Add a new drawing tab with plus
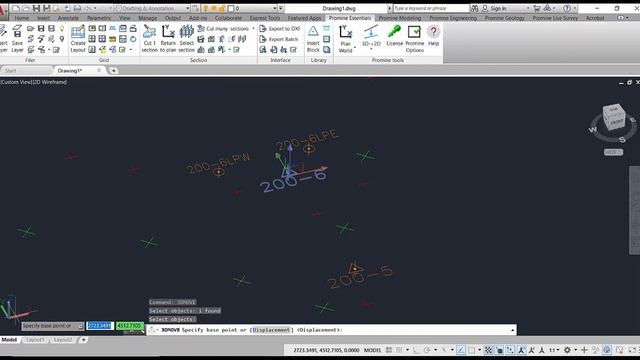640x360 pixels. coord(113,71)
